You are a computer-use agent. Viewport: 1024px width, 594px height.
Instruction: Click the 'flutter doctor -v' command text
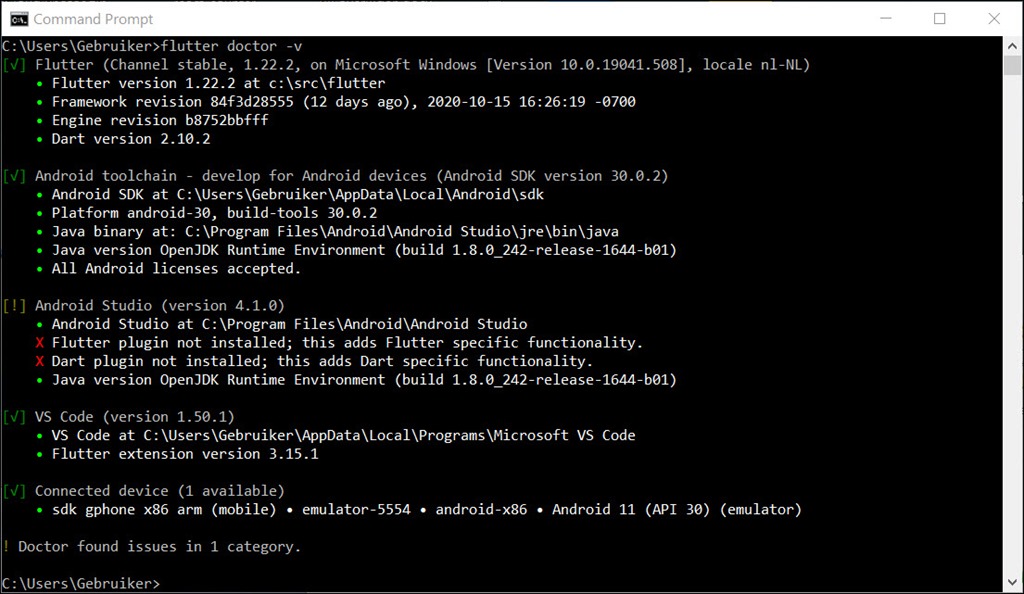(232, 46)
